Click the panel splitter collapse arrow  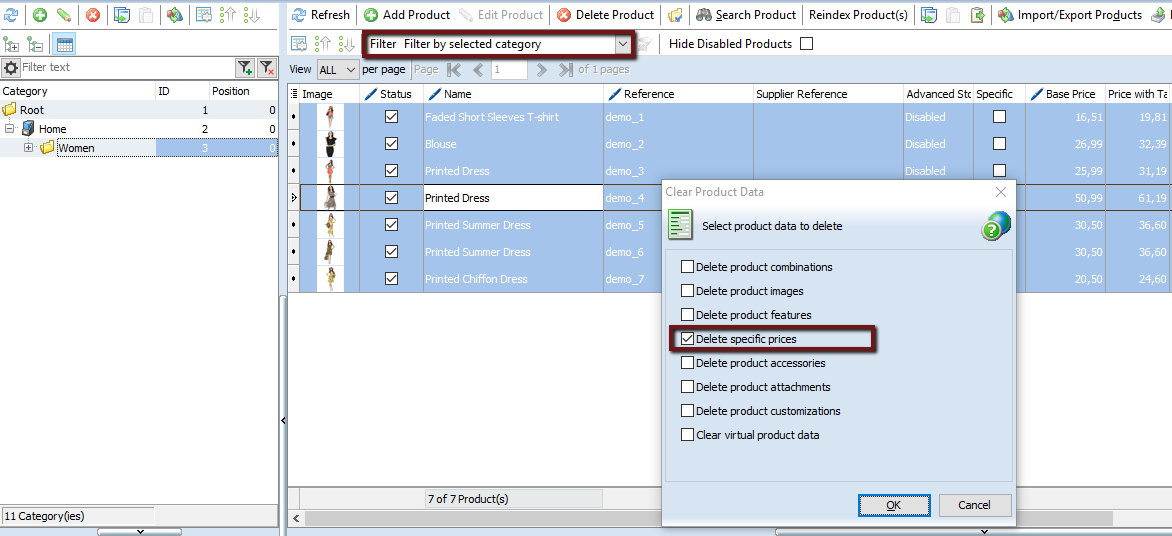click(283, 421)
